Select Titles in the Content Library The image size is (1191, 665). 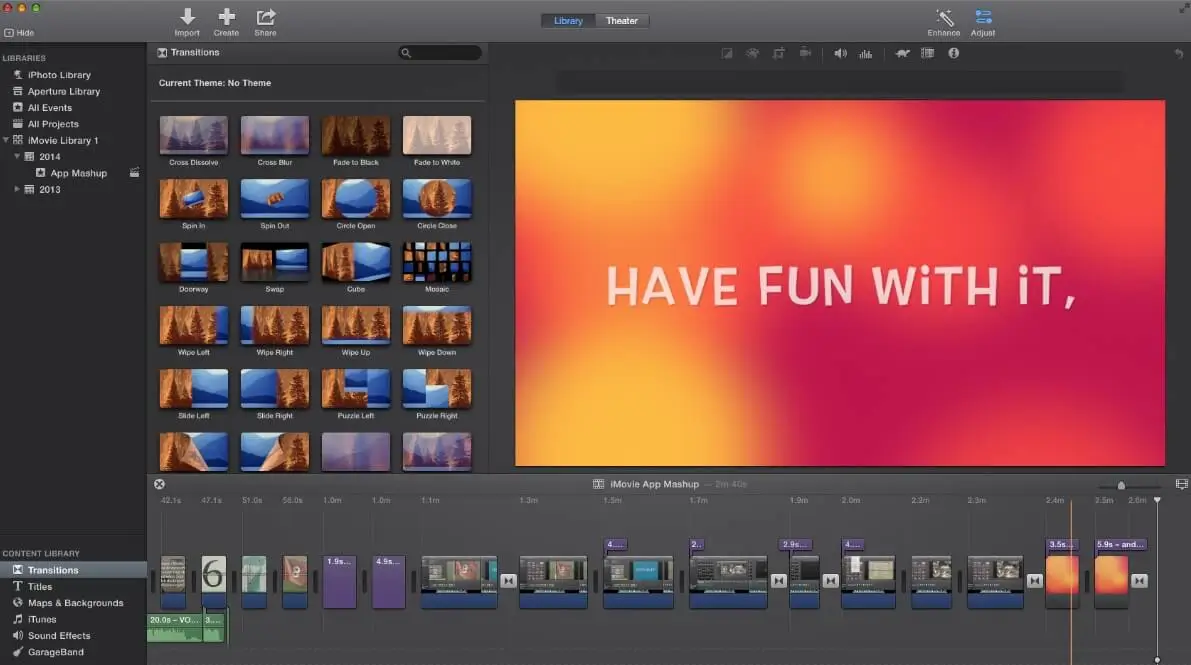40,586
